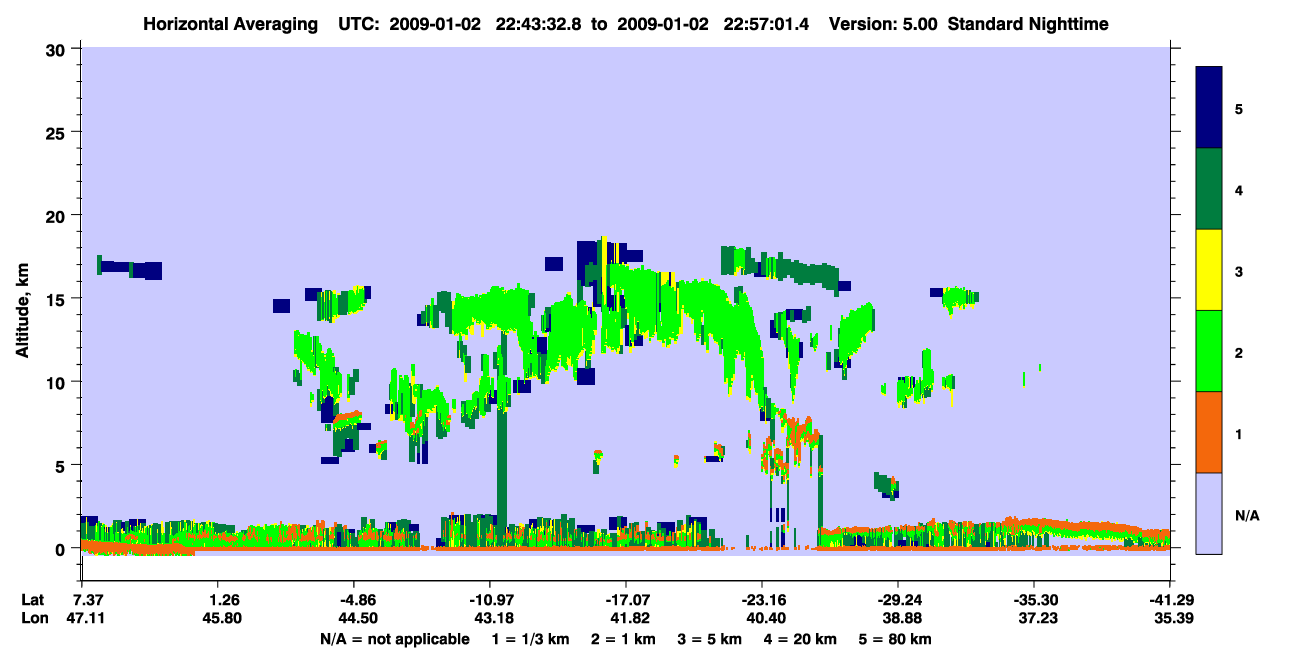Viewport: 1300px width, 667px height.
Task: Click the y-axis tick label 30
Action: [58, 49]
